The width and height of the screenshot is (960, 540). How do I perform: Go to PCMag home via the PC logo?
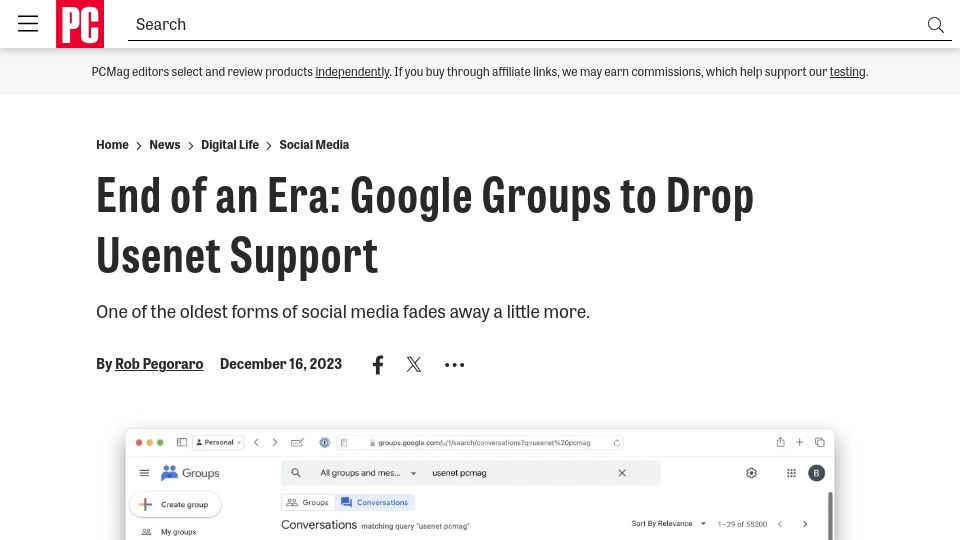80,24
